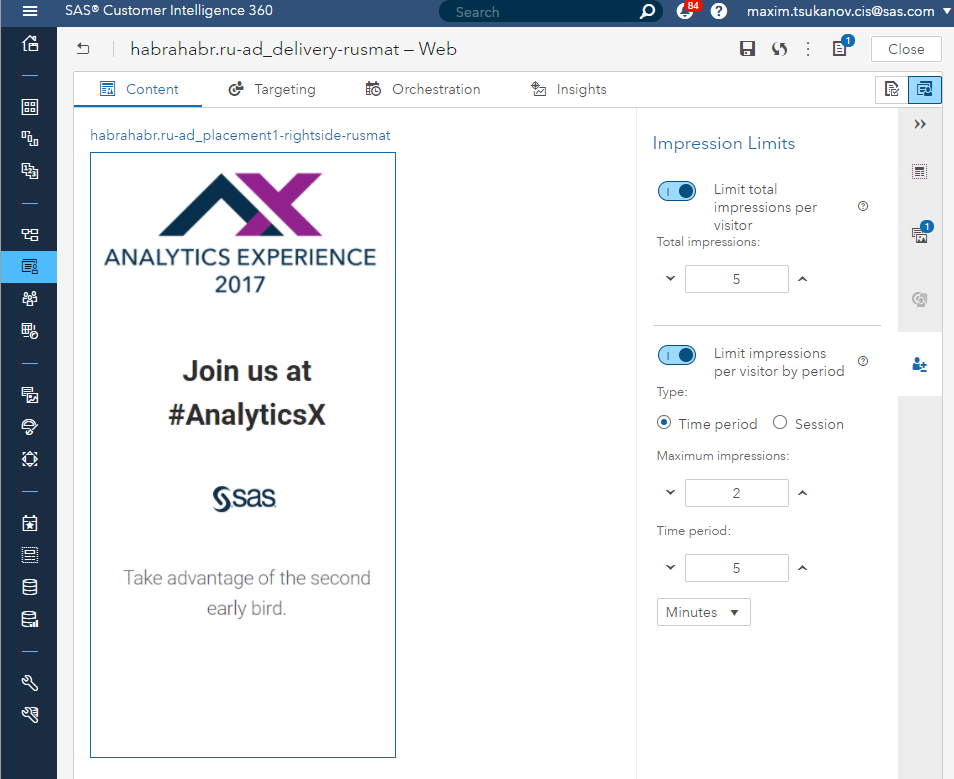Open the impression limits person icon
The height and width of the screenshot is (779, 954).
pos(919,365)
